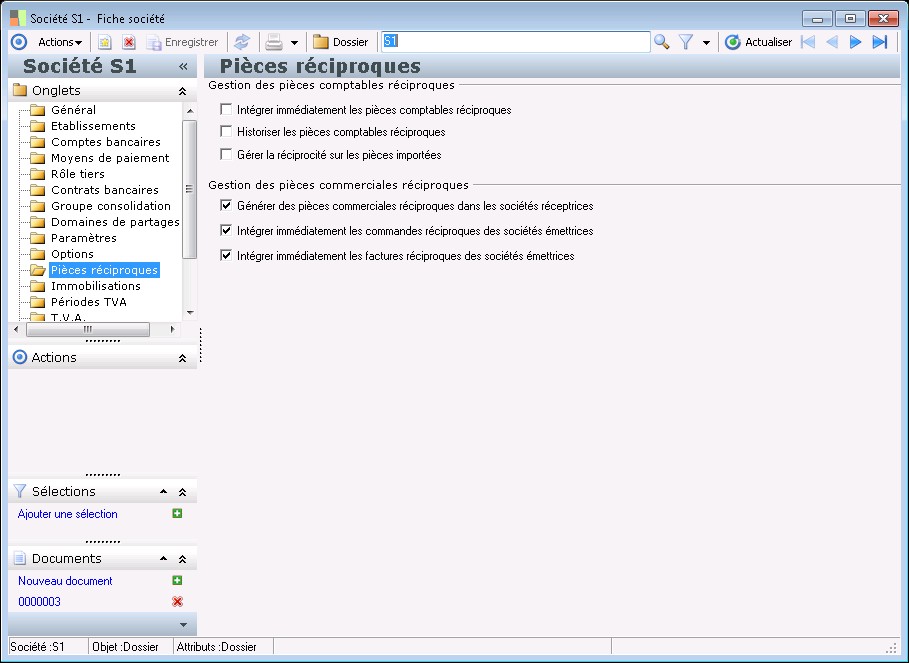
Task: Select Rôle tiers in the tree
Action: click(x=78, y=174)
